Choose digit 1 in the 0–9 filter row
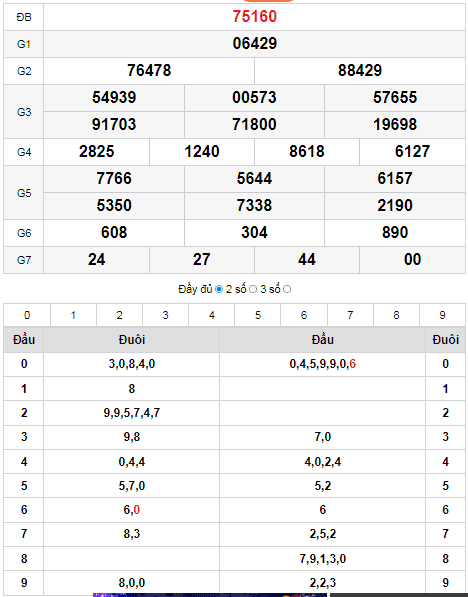 tap(73, 315)
